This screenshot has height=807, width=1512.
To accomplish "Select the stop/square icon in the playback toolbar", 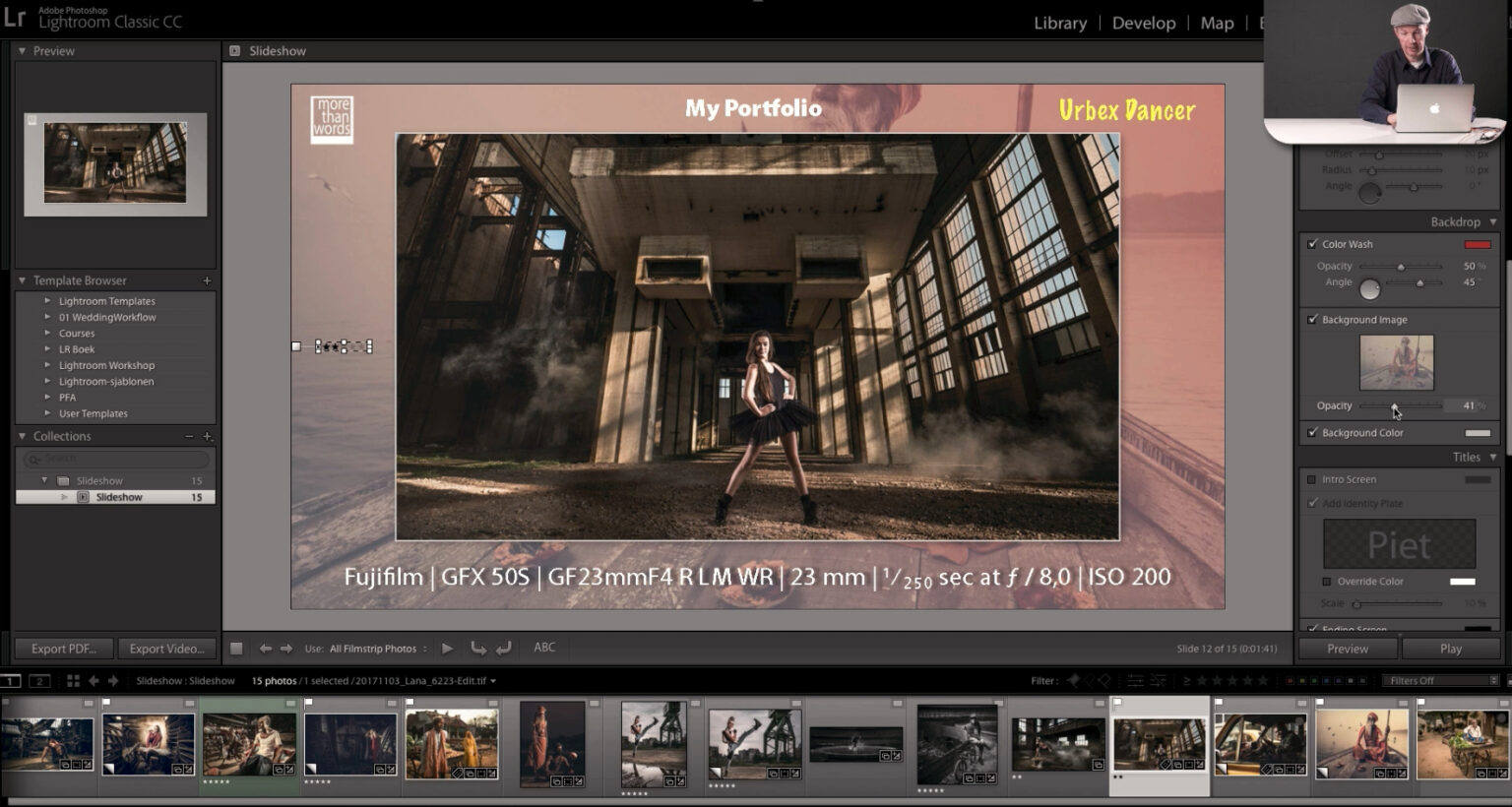I will point(236,648).
